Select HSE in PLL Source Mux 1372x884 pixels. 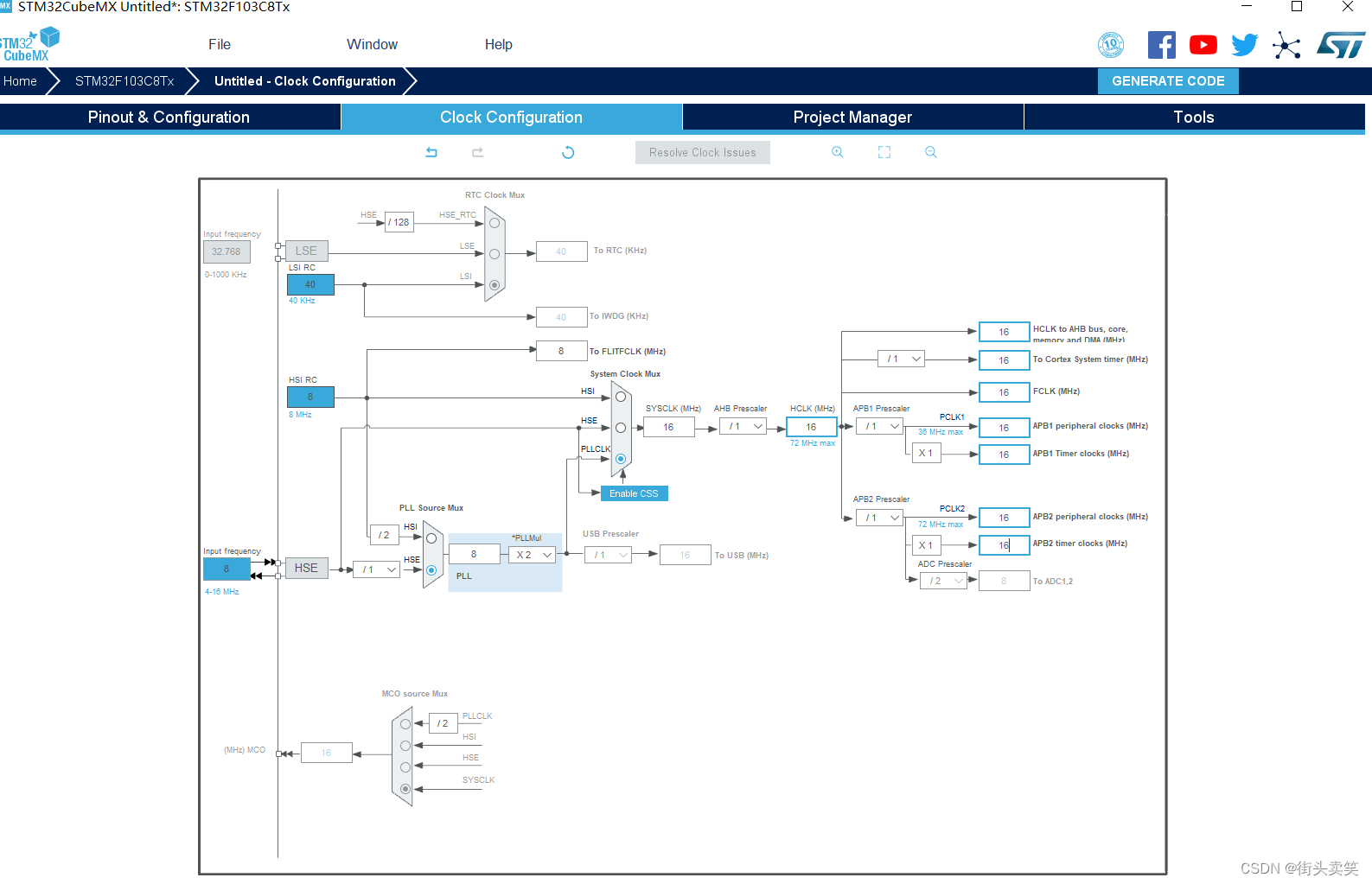[x=431, y=570]
